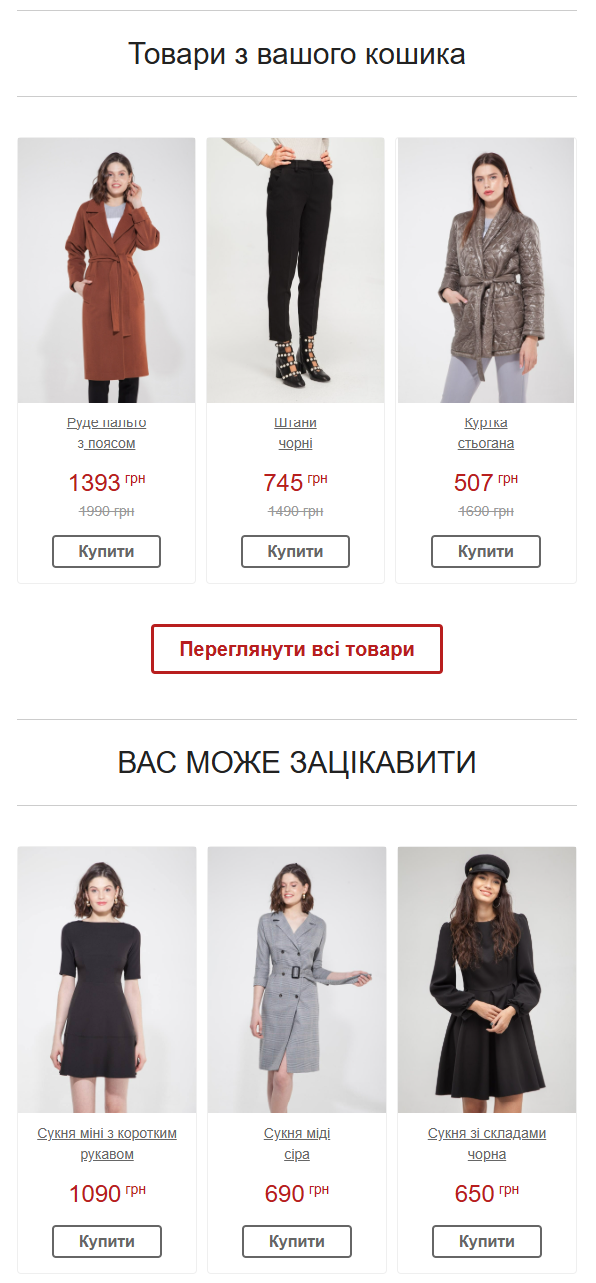Viewport: 596px width, 1283px height.
Task: Click 'Сукня міні з коротким рукавом' link
Action: 107,1144
